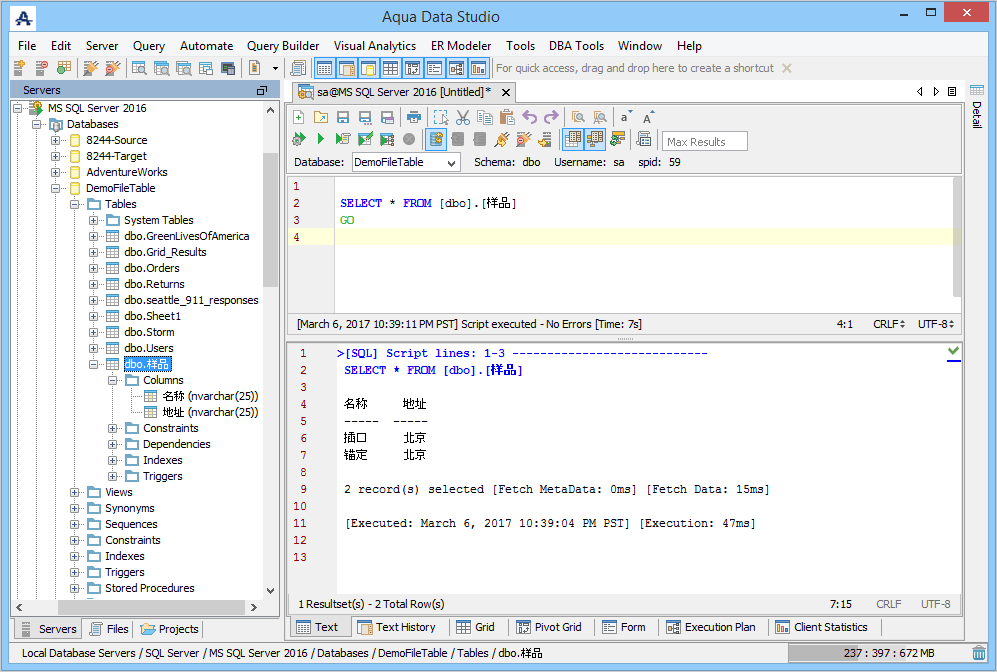Open the Database dropdown showing DemoFileTable
997x672 pixels.
click(405, 162)
